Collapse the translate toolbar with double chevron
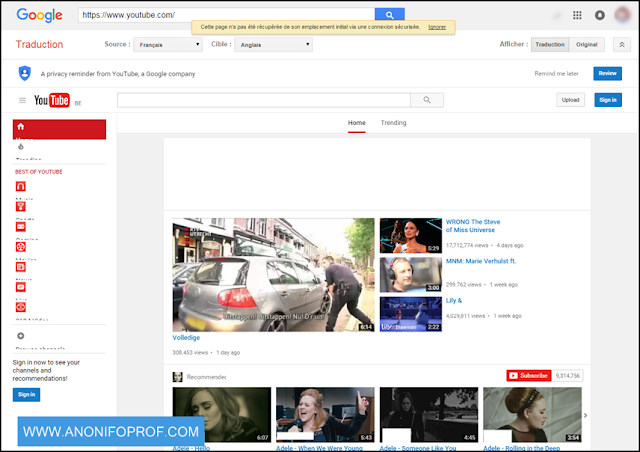The height and width of the screenshot is (452, 640). tap(622, 45)
